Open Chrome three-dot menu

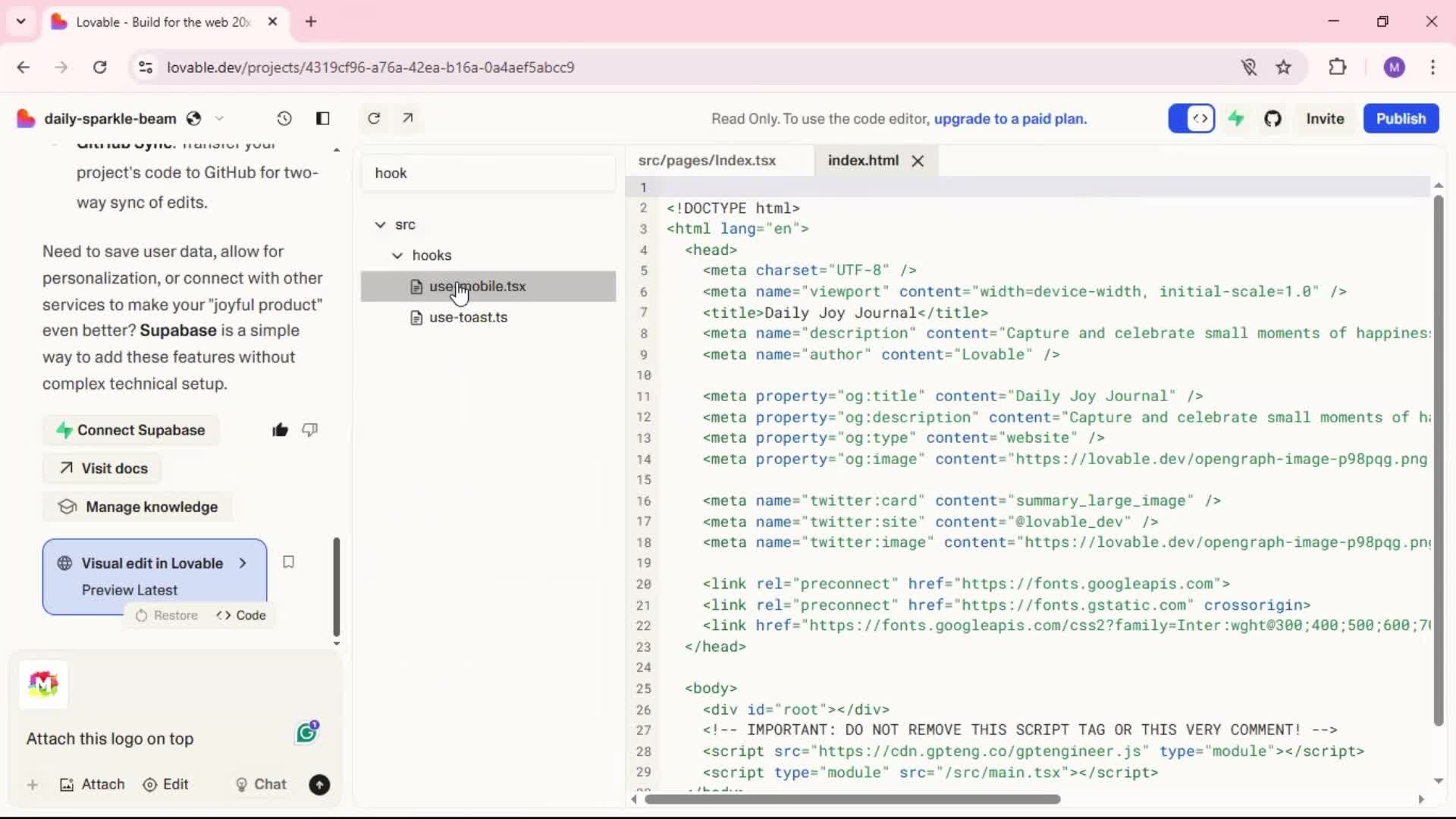click(1432, 67)
